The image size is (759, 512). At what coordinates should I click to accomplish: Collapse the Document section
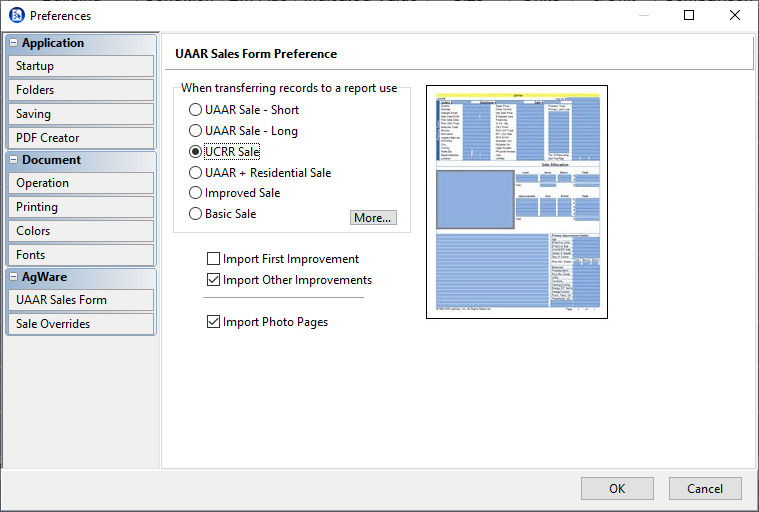[13, 160]
